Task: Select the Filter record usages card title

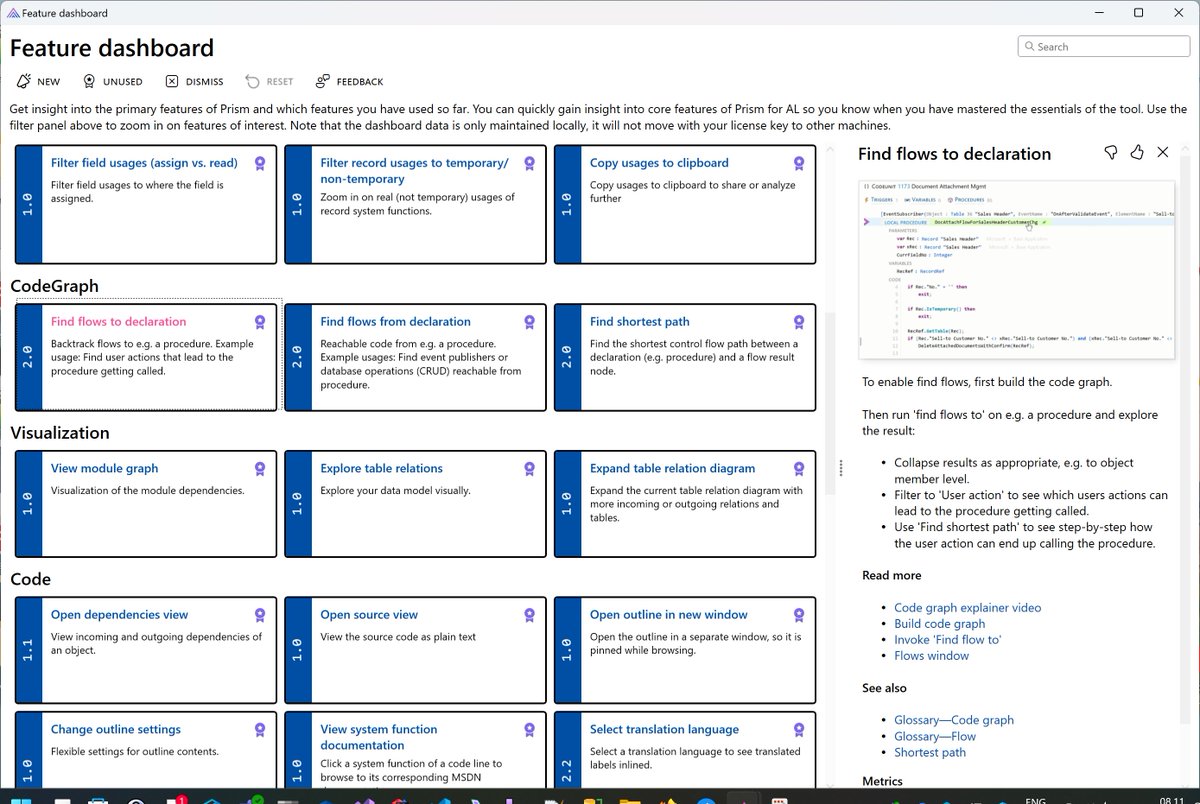Action: (415, 171)
